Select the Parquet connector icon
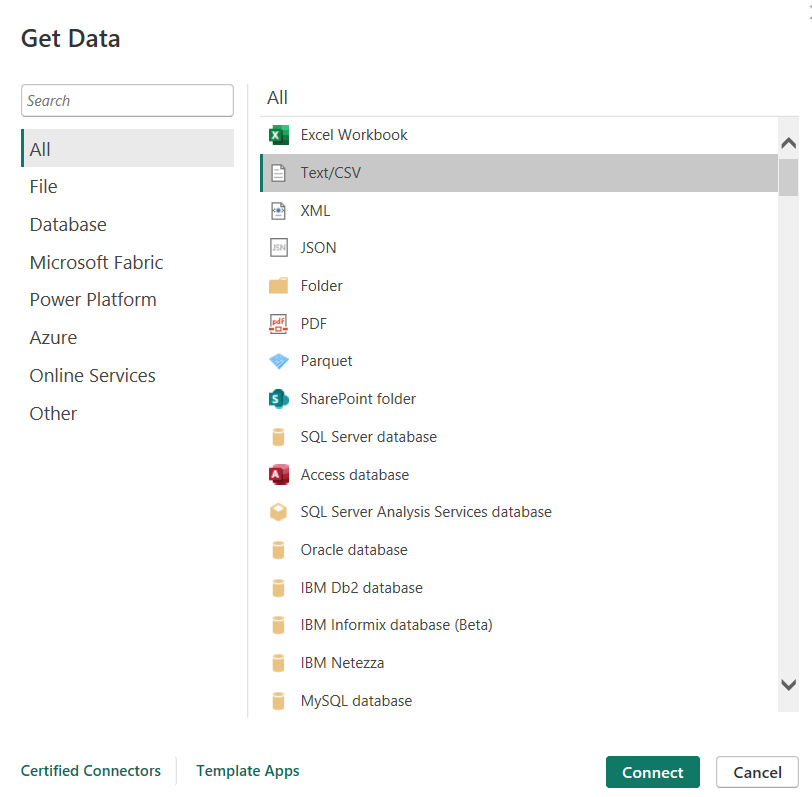 (279, 361)
